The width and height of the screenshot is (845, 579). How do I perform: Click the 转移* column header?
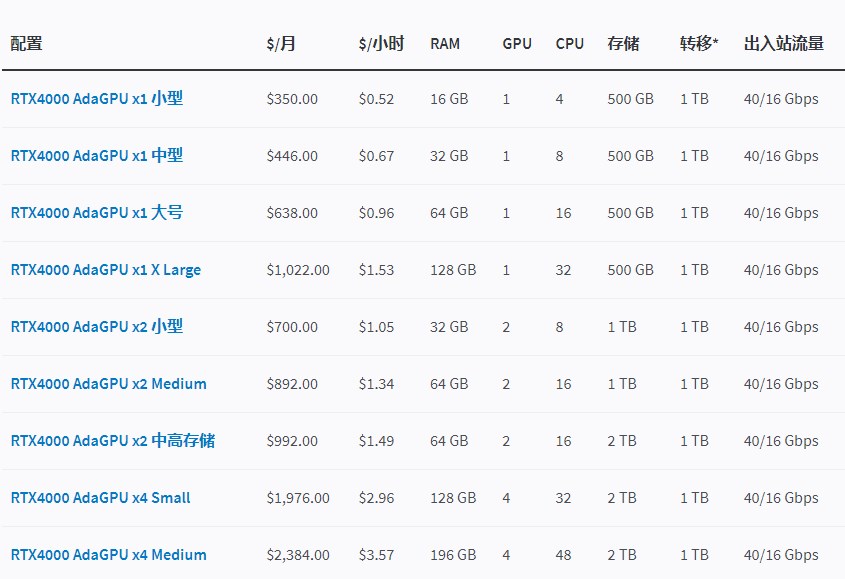coord(699,44)
